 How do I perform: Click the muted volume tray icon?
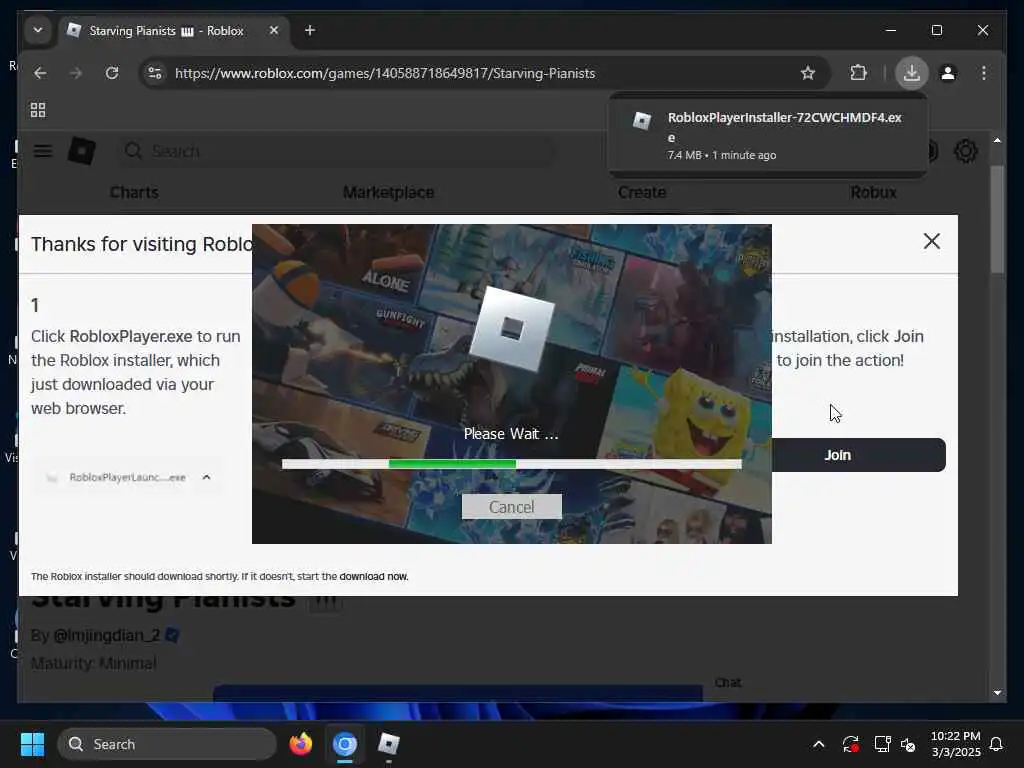908,744
